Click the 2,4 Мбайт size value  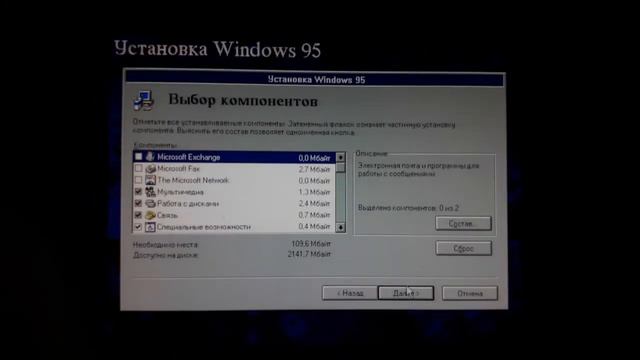[314, 203]
